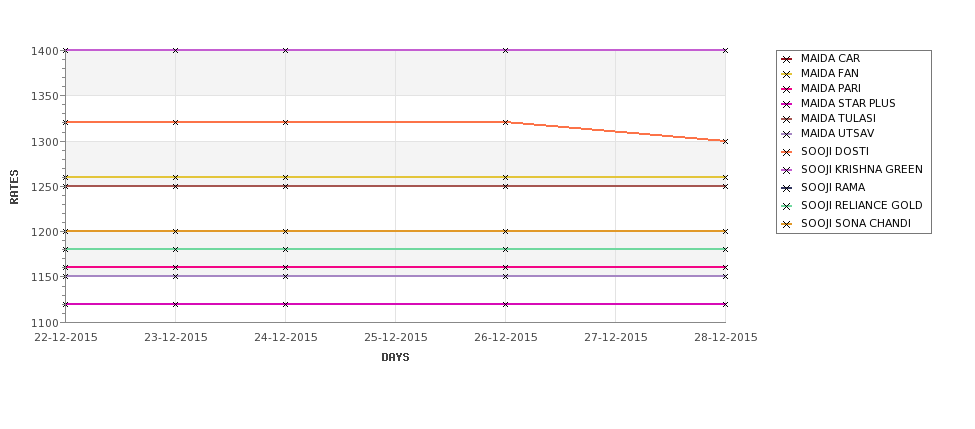Click the RATES axis title
This screenshot has width=975, height=429.
(14, 187)
